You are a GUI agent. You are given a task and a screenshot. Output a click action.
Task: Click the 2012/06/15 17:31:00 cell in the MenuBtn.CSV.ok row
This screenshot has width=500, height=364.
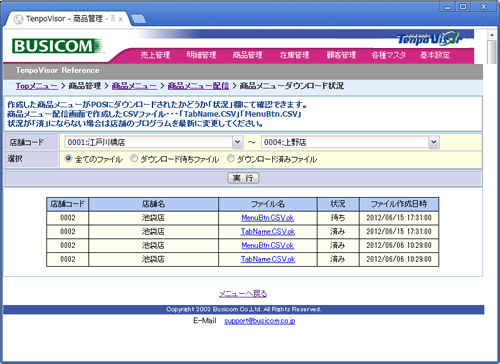click(x=399, y=218)
